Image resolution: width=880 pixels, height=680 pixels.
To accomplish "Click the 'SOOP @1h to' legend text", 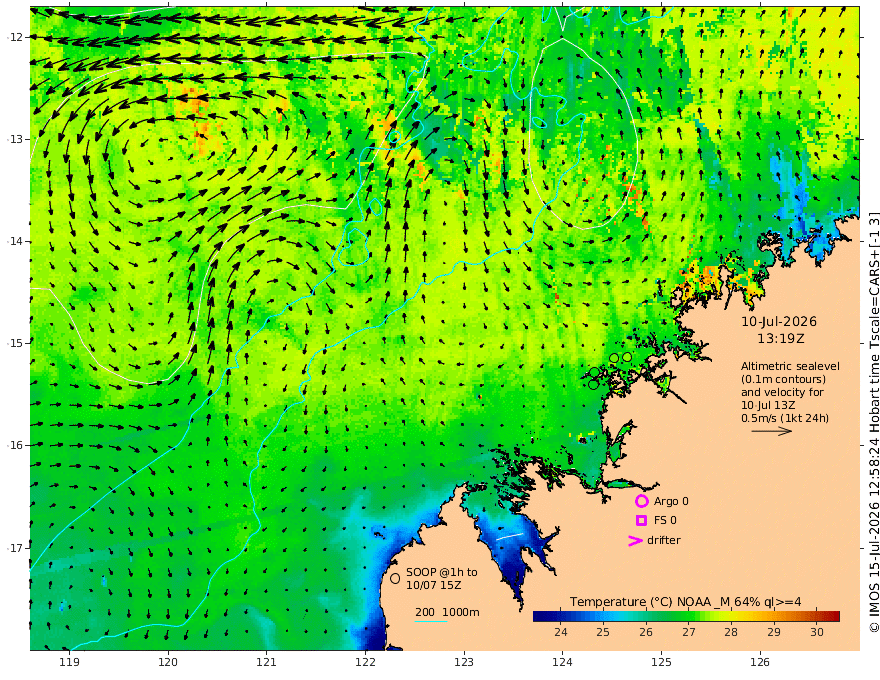I will 442,572.
